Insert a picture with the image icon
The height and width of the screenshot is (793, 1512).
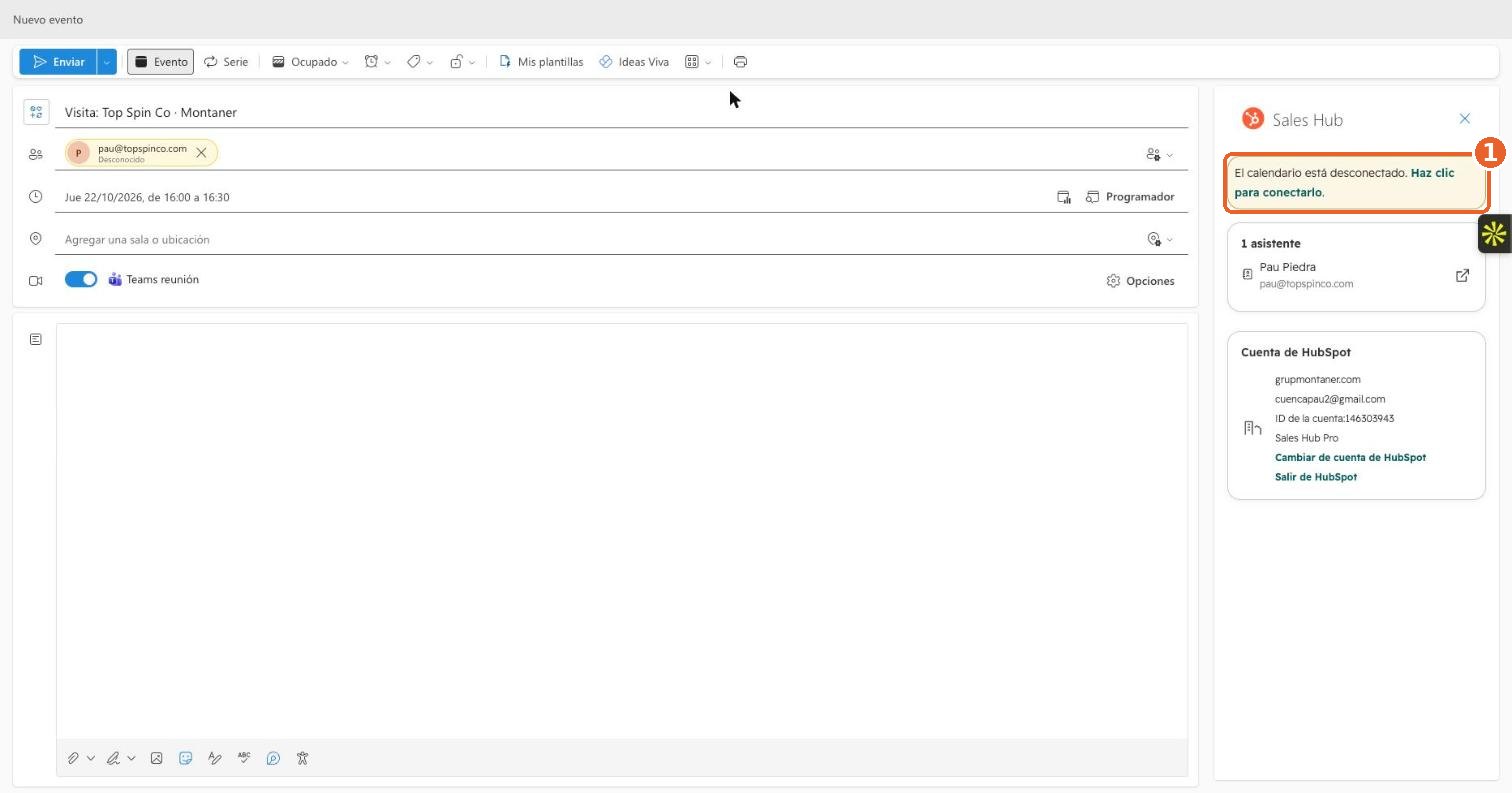156,758
